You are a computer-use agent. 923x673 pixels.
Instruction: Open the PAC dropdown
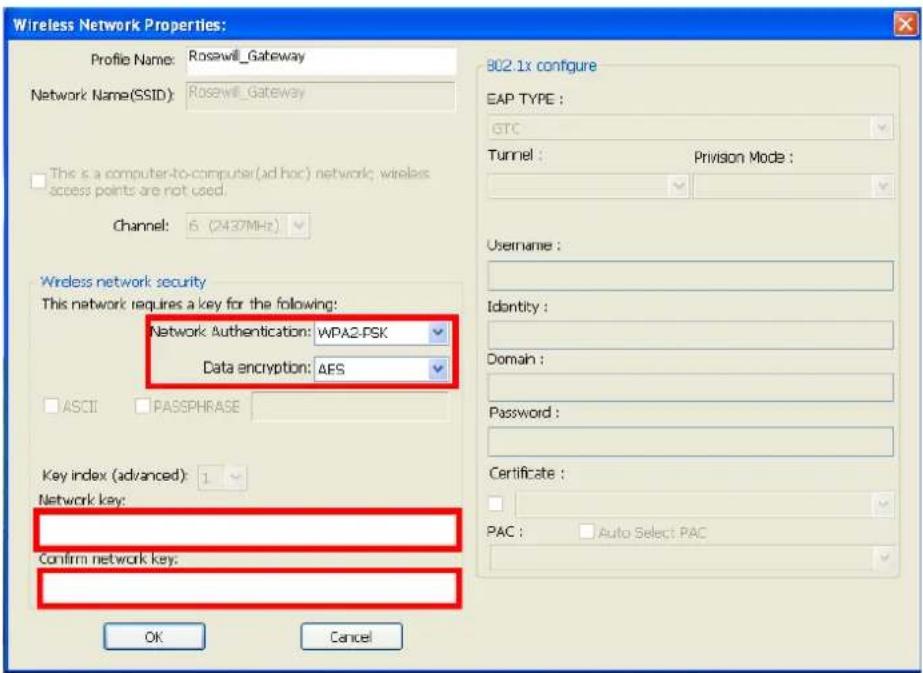pyautogui.click(x=692, y=558)
